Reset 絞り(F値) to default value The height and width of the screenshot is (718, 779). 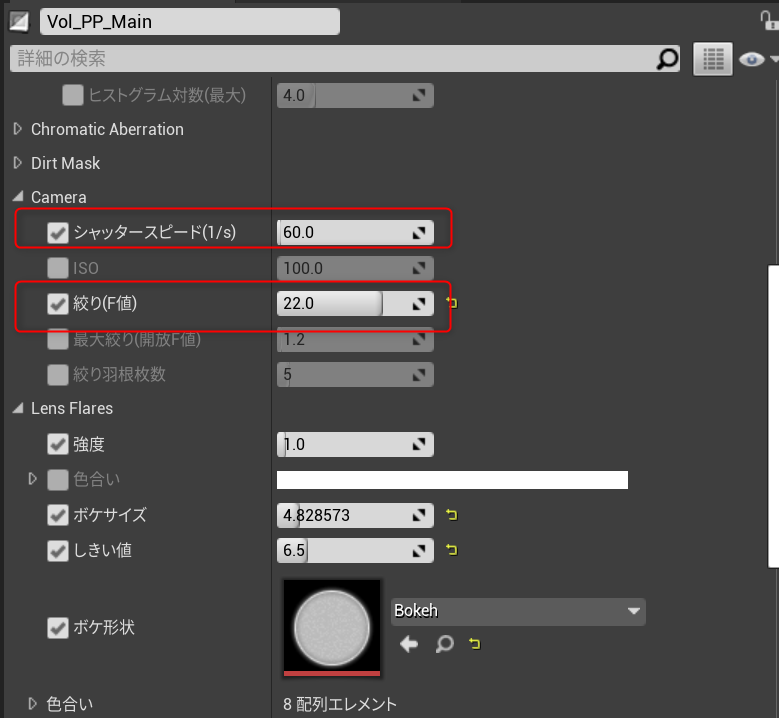click(x=452, y=303)
